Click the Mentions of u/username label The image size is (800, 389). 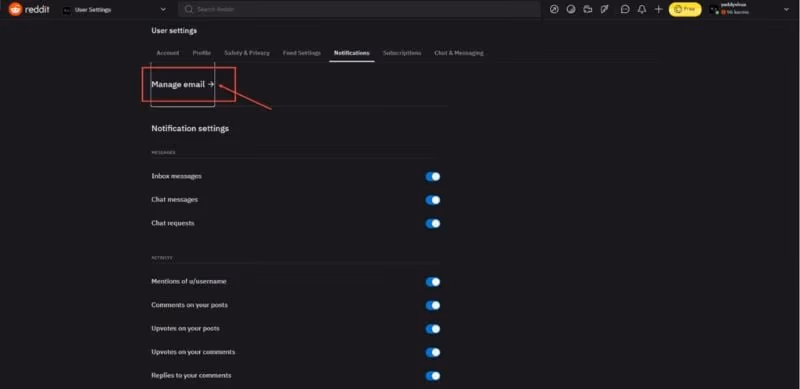coord(189,281)
